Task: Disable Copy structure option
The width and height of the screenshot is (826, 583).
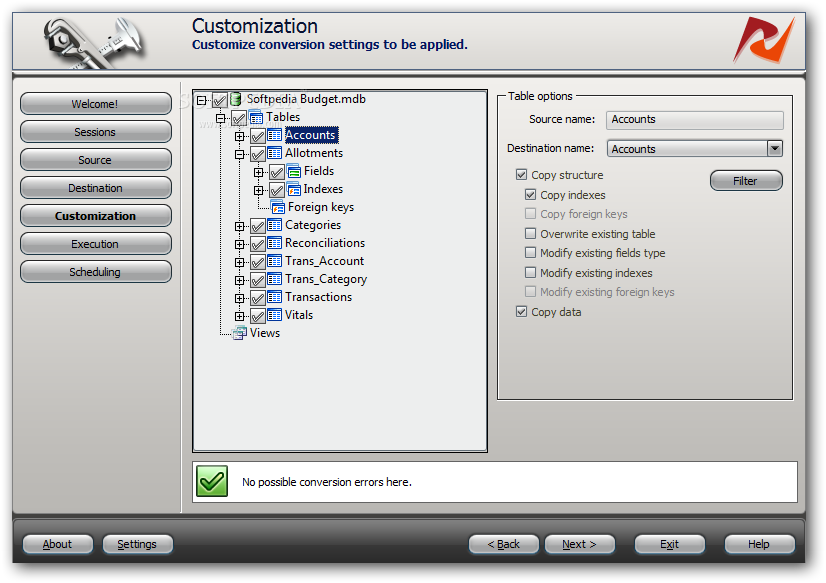Action: (522, 174)
